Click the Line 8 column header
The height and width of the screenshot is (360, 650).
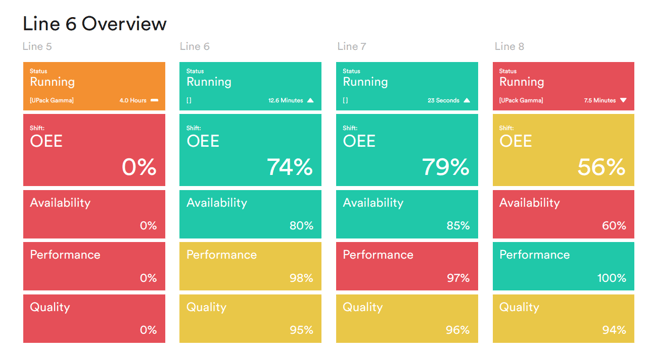[509, 46]
